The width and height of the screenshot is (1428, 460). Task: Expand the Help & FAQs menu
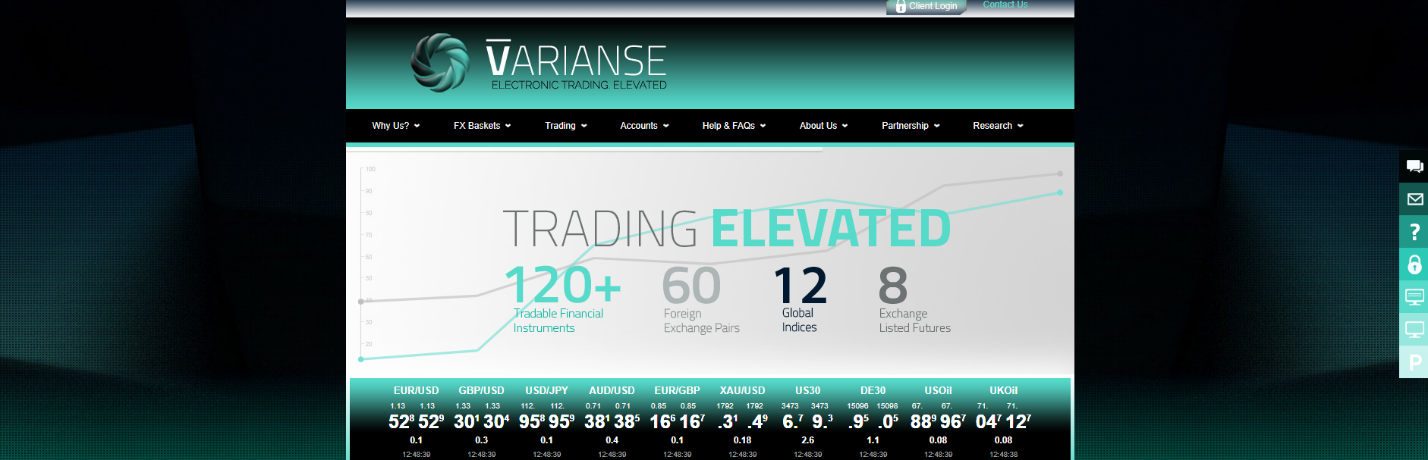[734, 126]
